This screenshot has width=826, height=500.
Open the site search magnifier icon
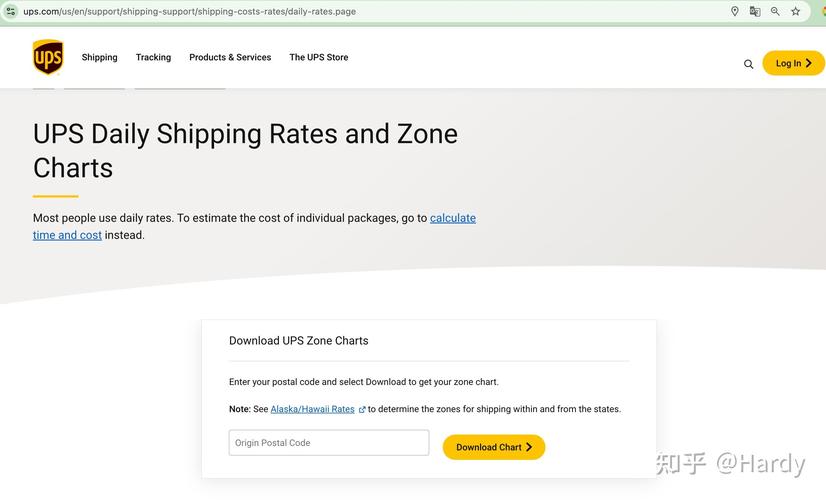click(x=748, y=64)
